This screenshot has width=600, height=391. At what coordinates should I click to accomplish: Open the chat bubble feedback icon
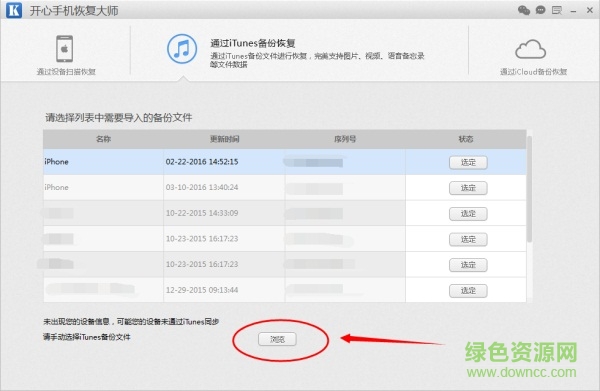click(540, 10)
